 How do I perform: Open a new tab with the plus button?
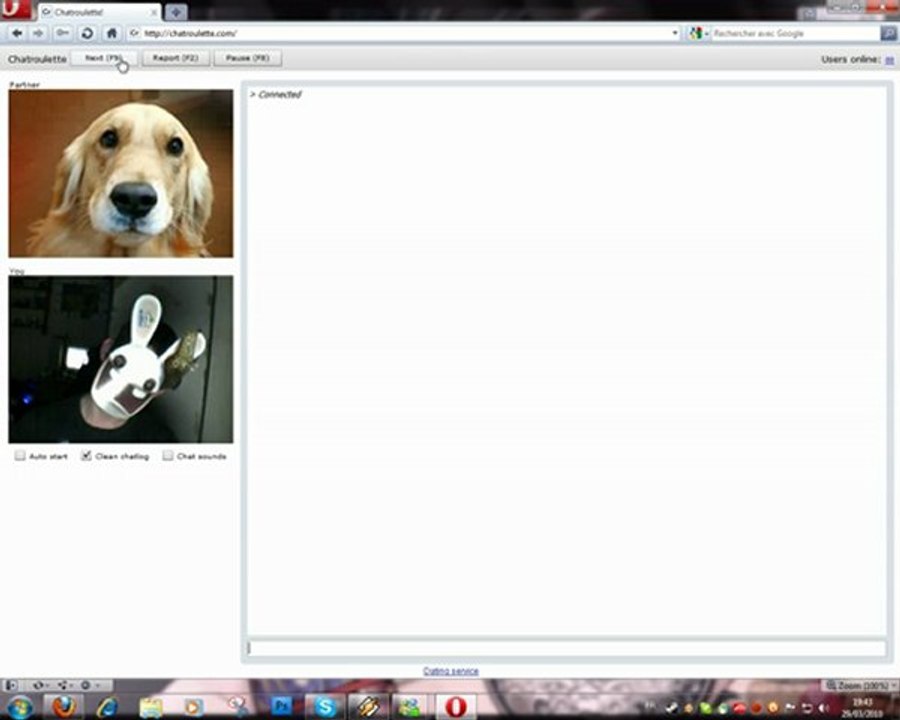coord(176,11)
